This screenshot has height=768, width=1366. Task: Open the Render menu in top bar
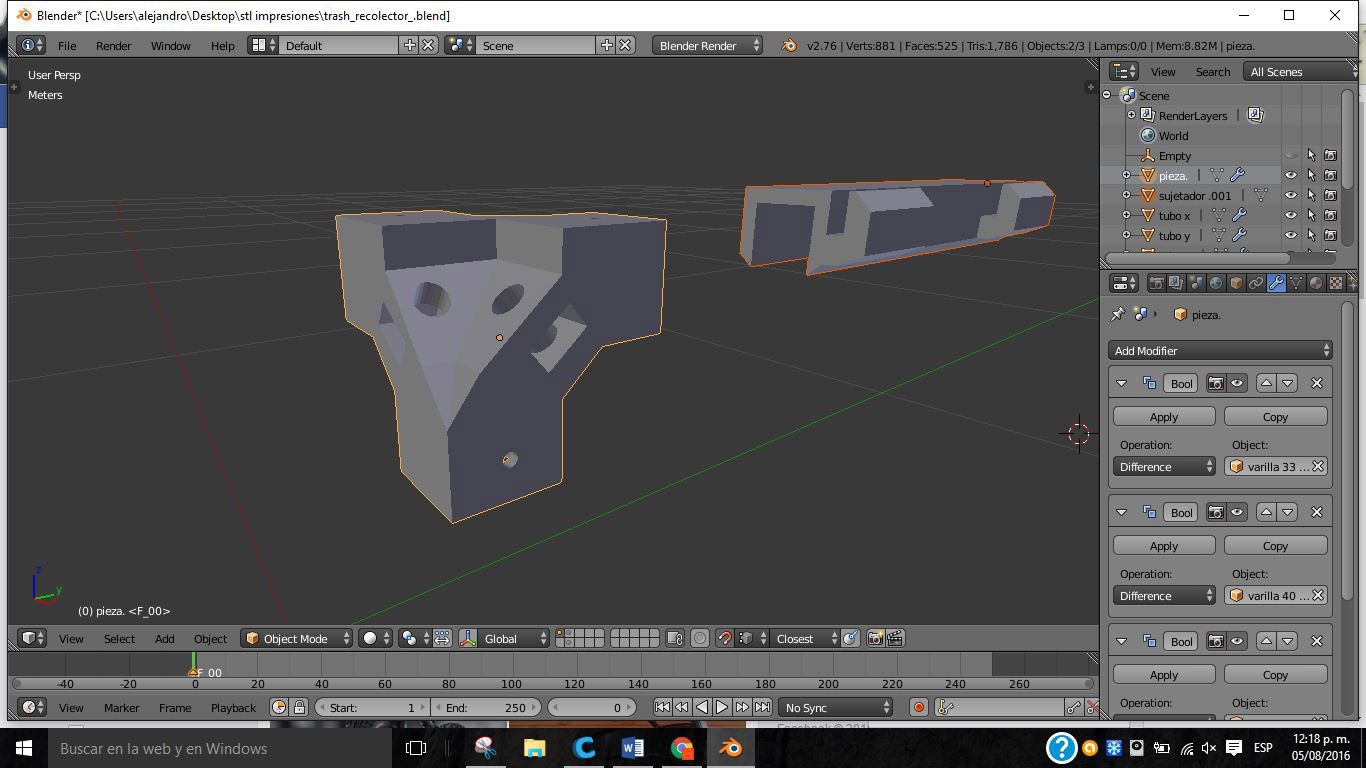point(113,45)
